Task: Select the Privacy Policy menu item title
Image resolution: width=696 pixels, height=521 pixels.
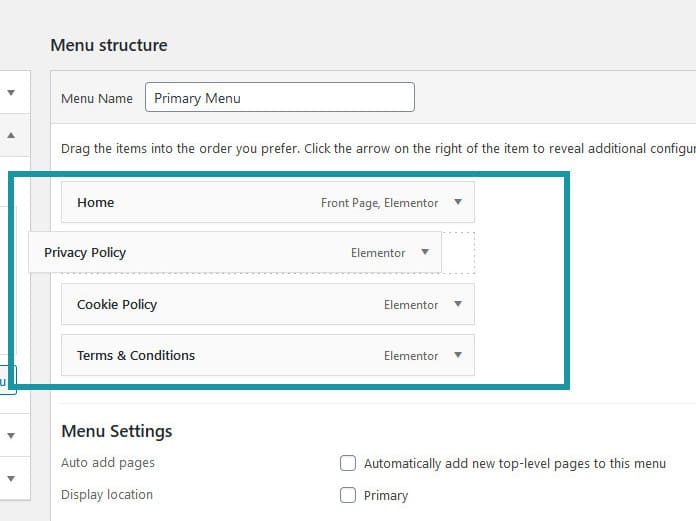Action: point(85,253)
